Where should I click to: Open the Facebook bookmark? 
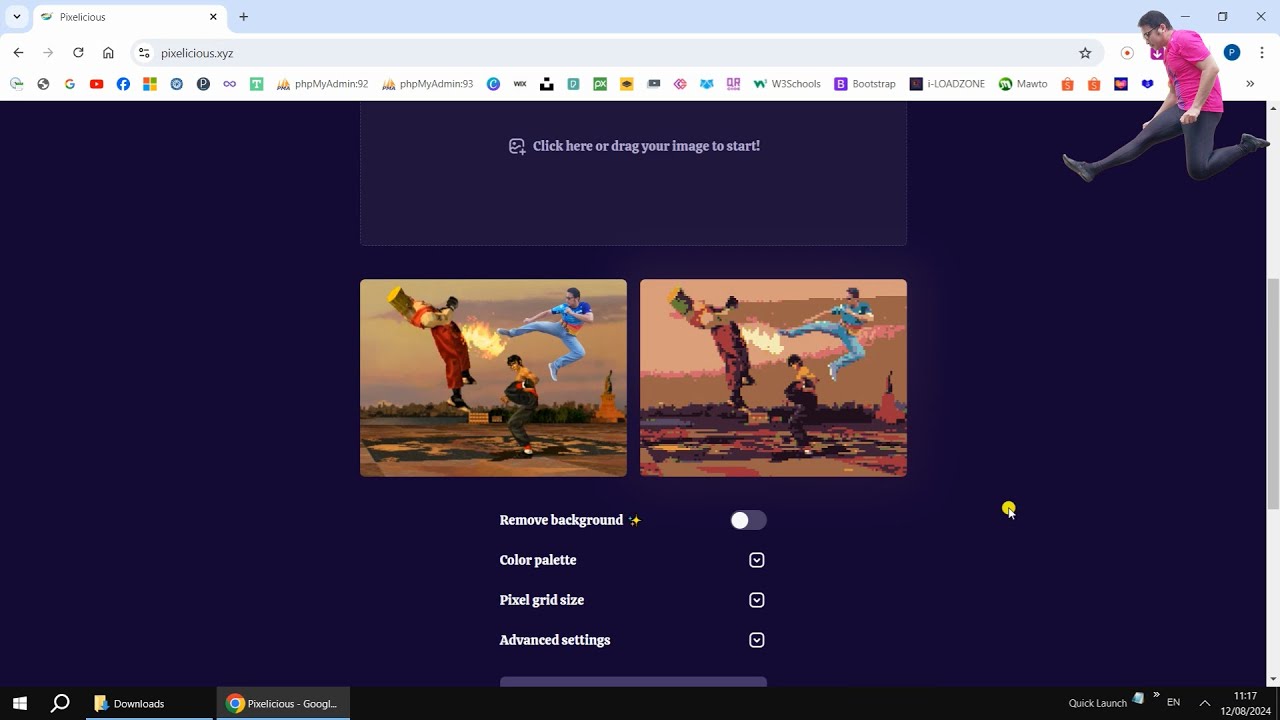pyautogui.click(x=123, y=84)
